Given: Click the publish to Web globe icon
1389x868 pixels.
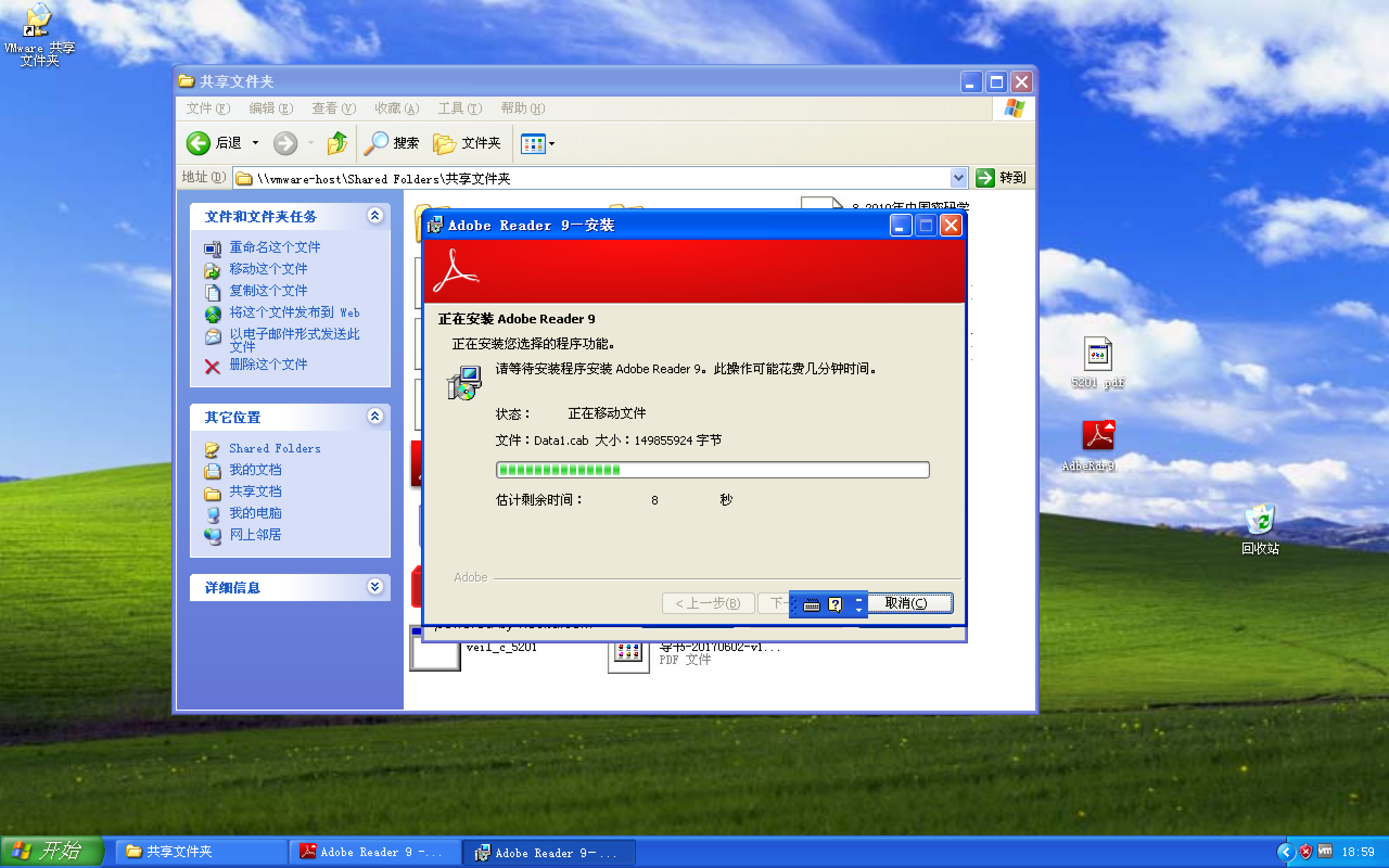Looking at the screenshot, I should tap(212, 314).
